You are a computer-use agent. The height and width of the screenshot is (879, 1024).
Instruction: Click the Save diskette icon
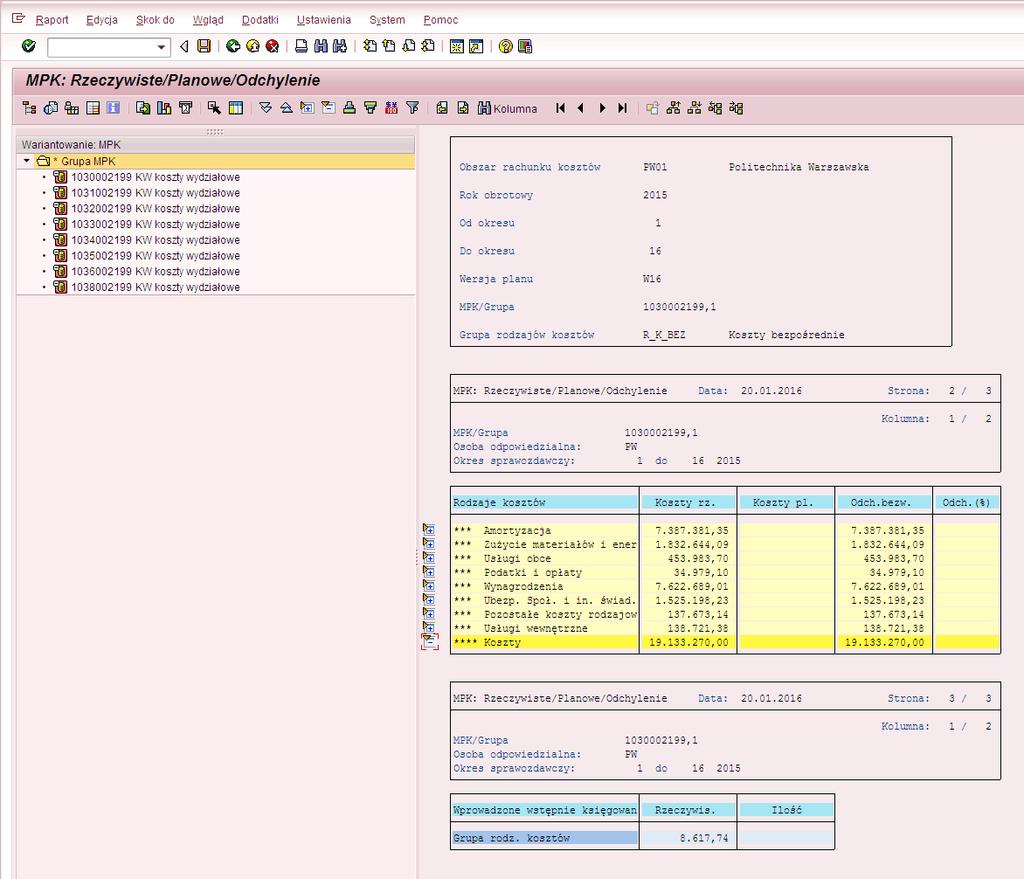point(204,46)
